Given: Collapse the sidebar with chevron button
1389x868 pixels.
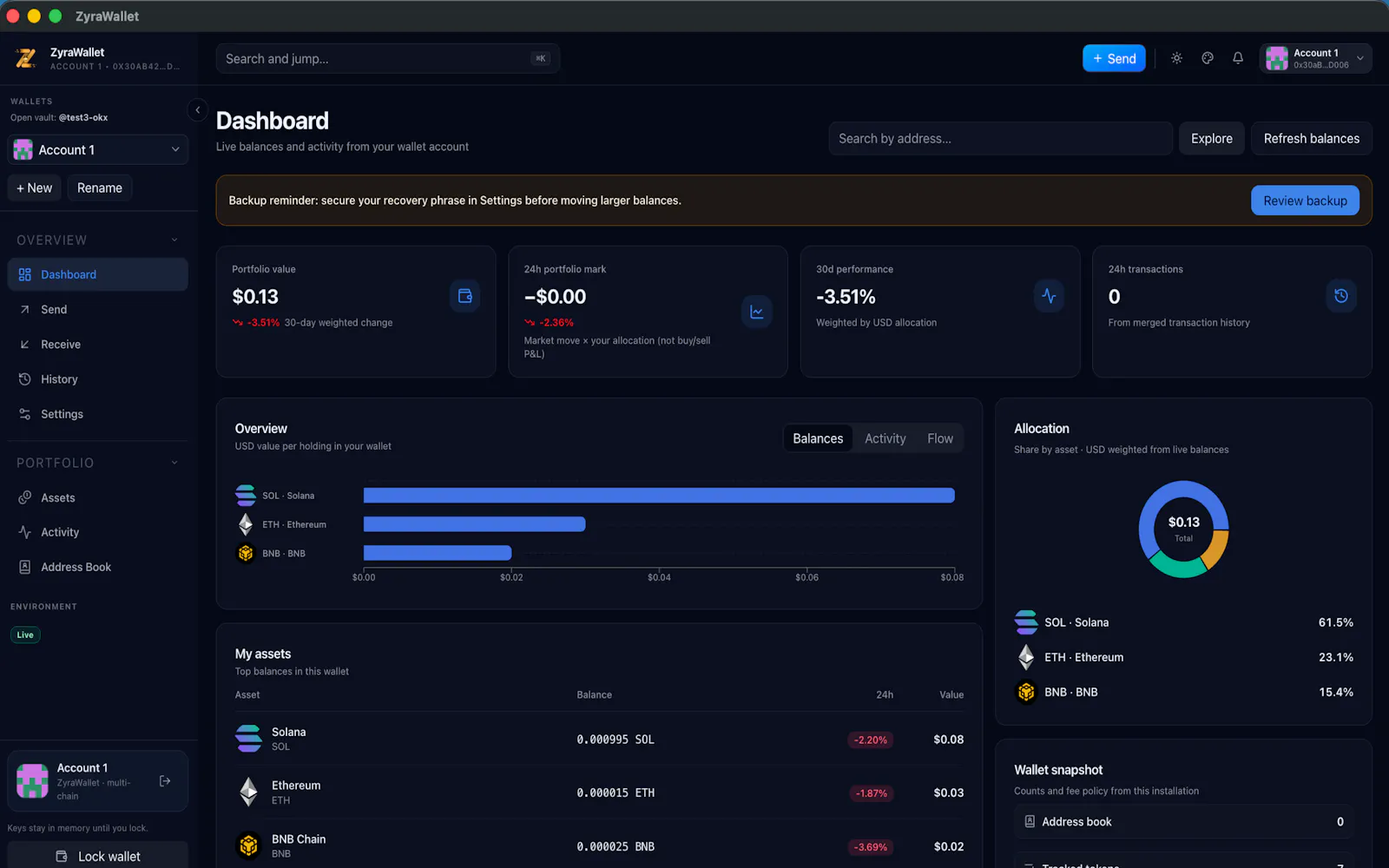Looking at the screenshot, I should (x=197, y=110).
